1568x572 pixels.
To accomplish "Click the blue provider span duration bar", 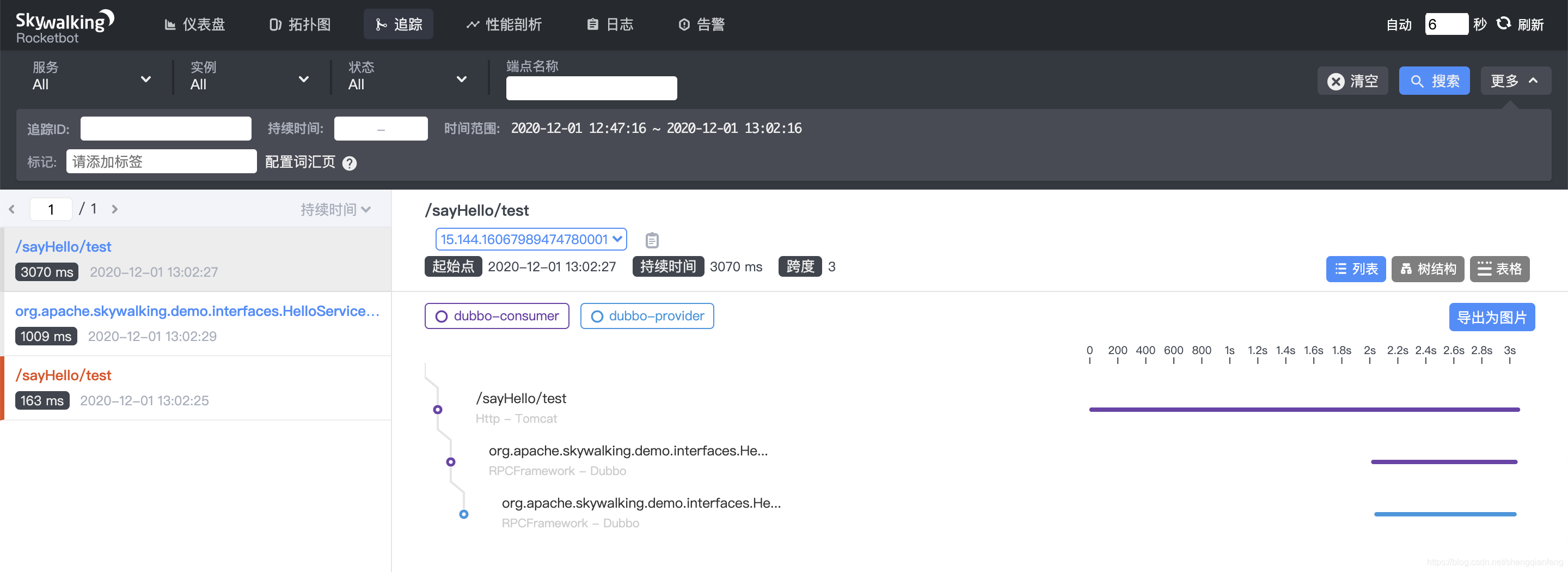I will pyautogui.click(x=1445, y=514).
